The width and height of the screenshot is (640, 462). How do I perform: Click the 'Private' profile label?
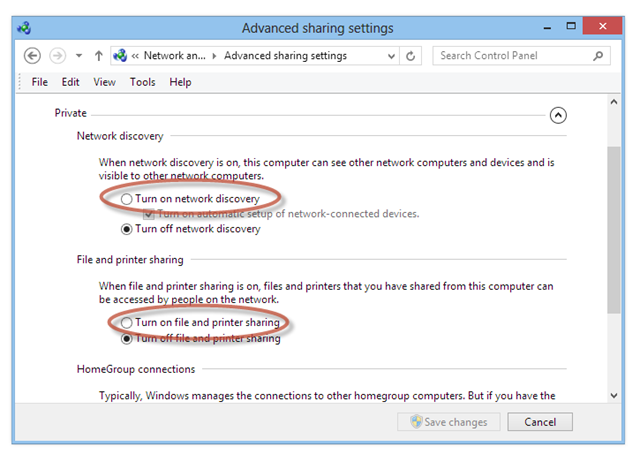[71, 113]
